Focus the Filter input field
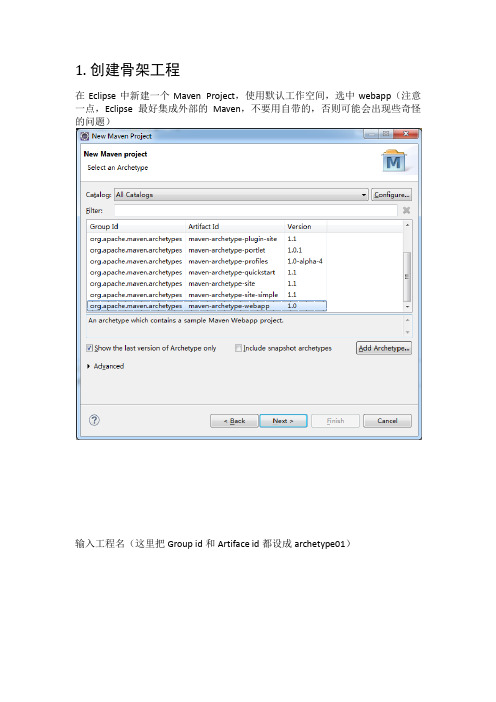Viewport: 496px width, 702px height. coord(256,210)
